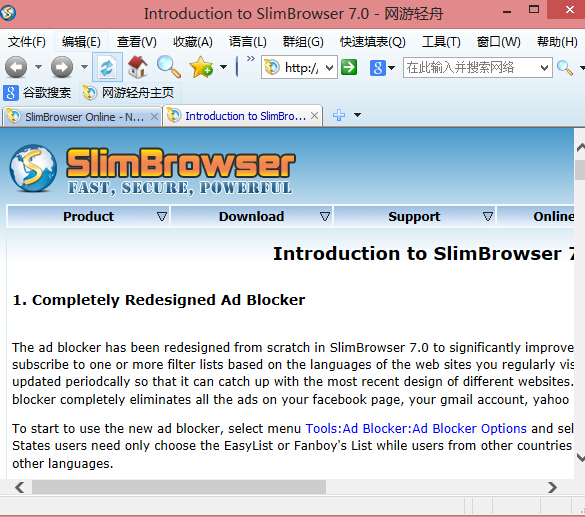This screenshot has height=517, width=585.
Task: Open the 文件(F) menu
Action: (x=26, y=42)
